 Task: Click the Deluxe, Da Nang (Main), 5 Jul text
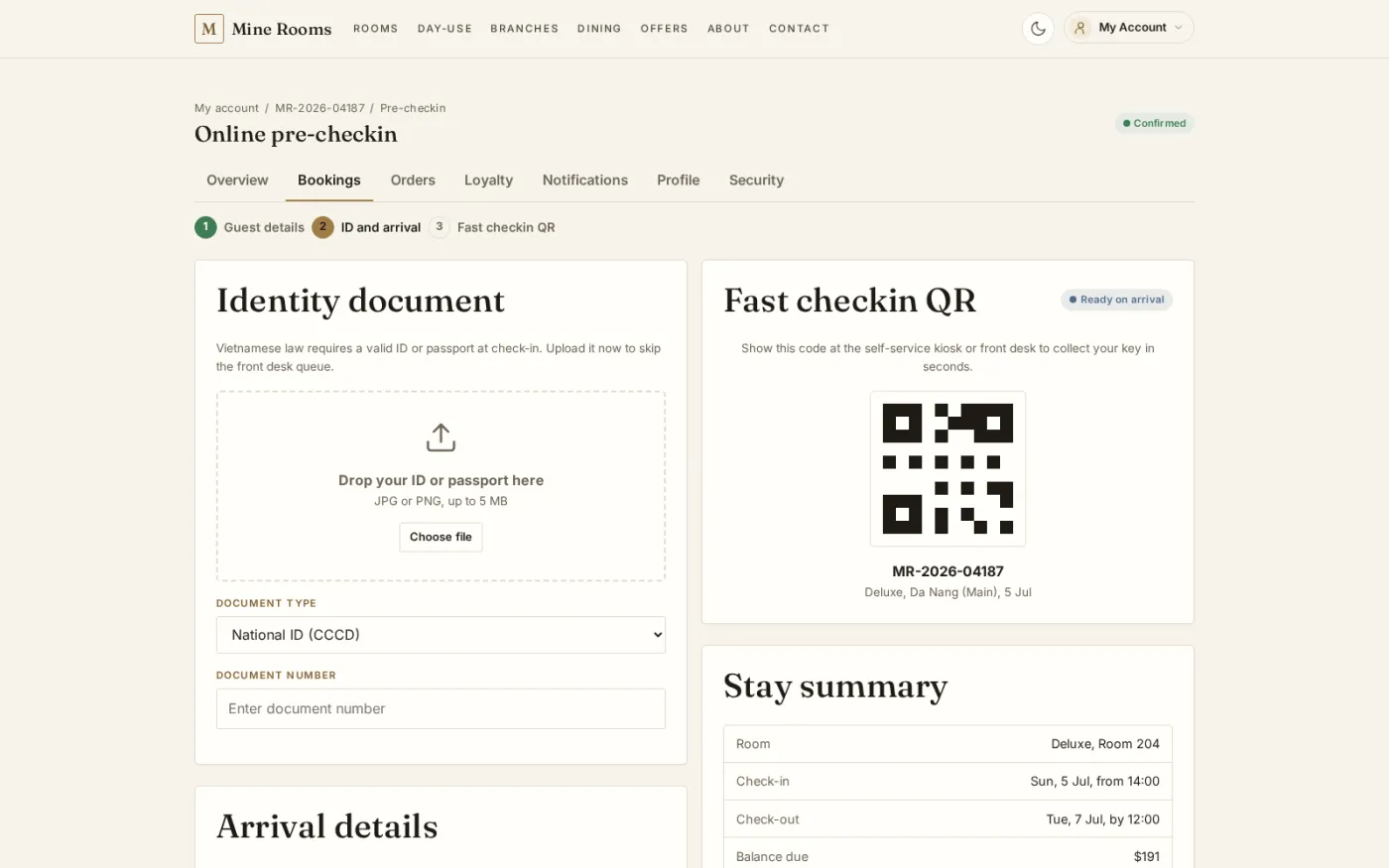947,592
